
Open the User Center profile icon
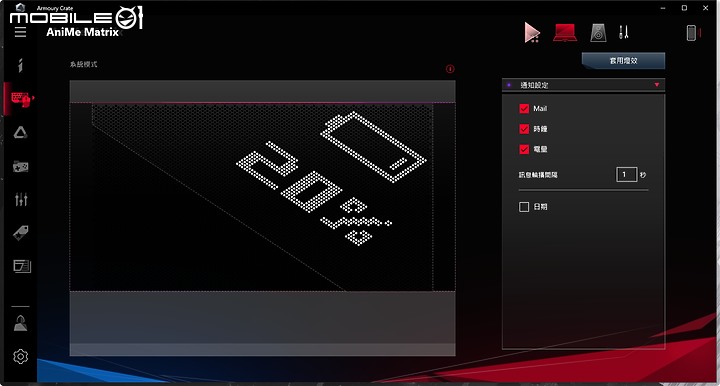point(20,324)
